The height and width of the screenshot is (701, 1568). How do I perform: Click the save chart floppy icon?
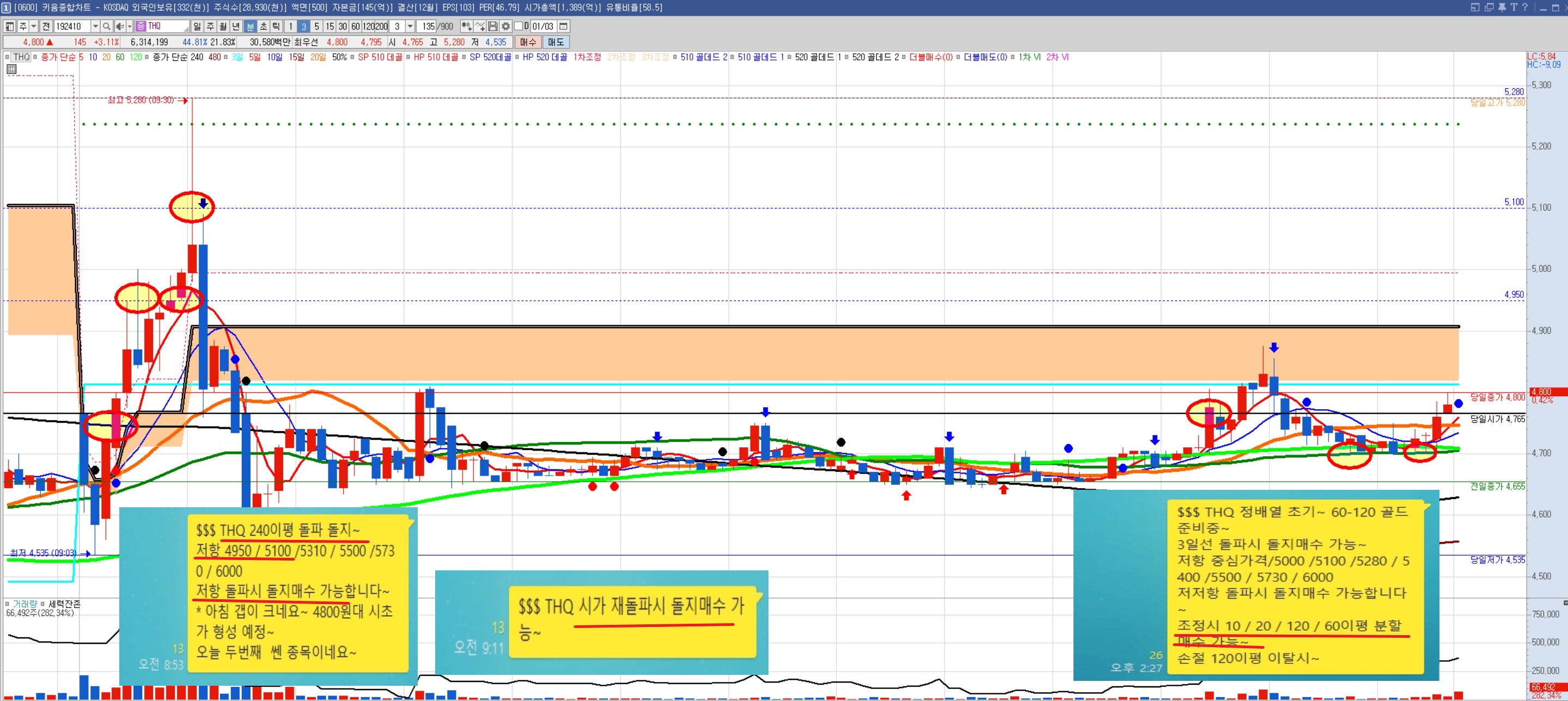[493, 26]
